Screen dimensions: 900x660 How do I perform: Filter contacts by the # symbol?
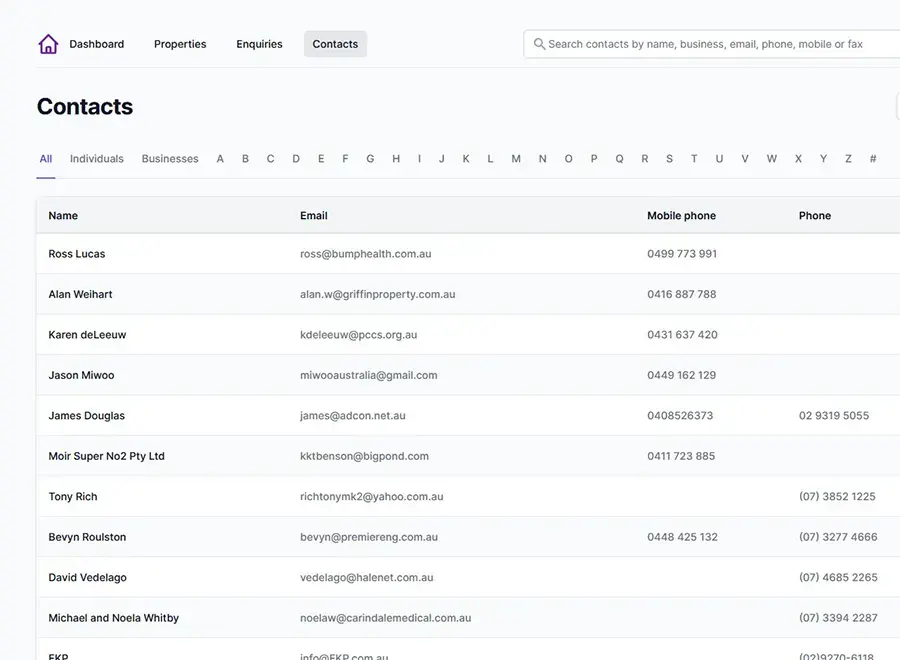point(873,159)
